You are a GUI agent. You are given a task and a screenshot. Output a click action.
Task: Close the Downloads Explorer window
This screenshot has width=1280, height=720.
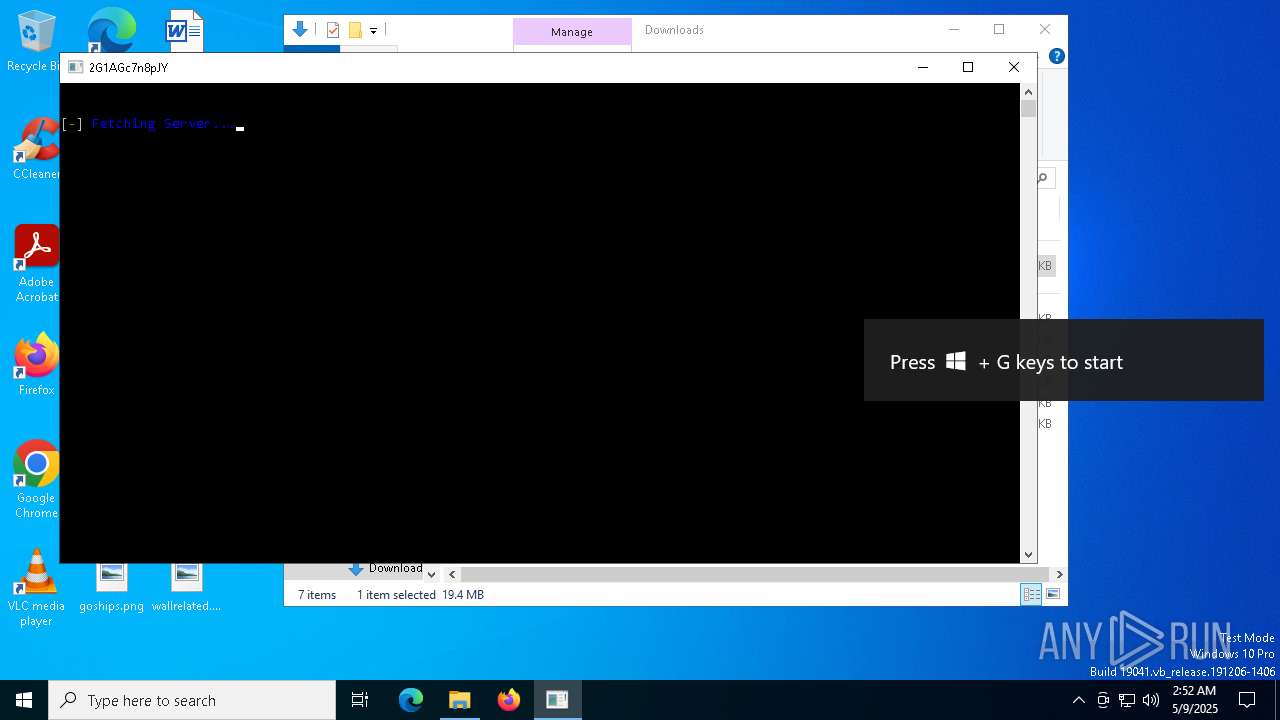pos(1045,30)
